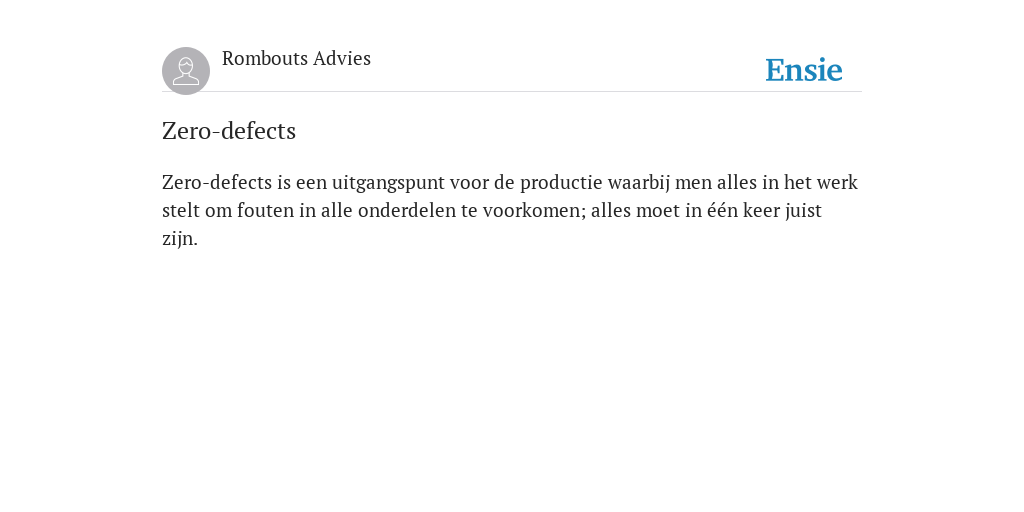Click the blue Ensie logo
This screenshot has width=1024, height=512.
[804, 71]
